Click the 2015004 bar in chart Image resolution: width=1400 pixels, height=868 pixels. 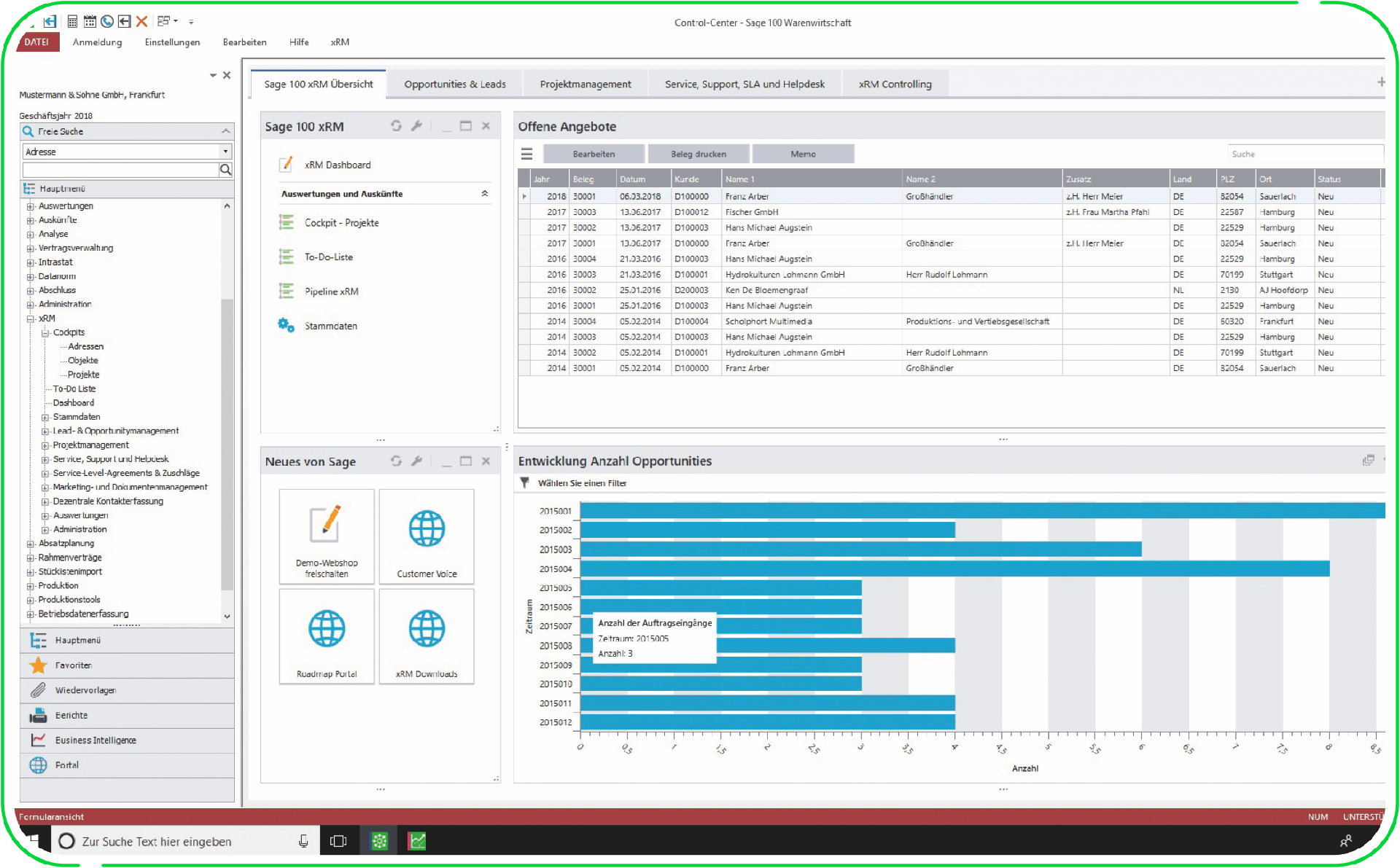pos(954,568)
